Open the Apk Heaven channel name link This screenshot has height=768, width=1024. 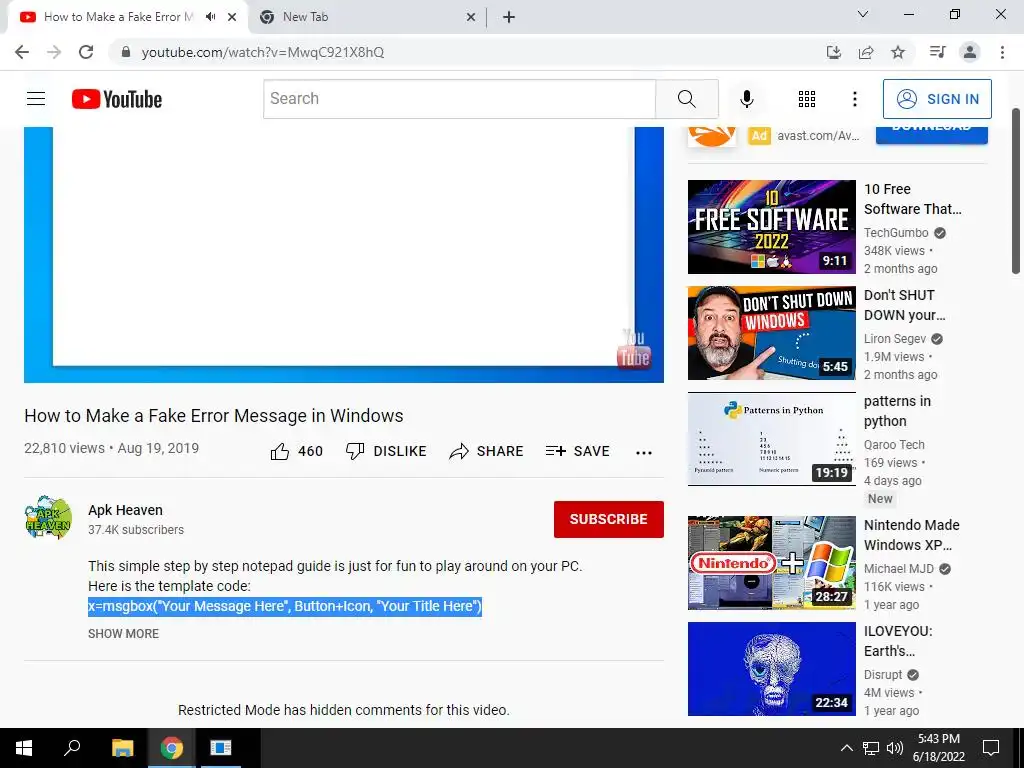(125, 510)
